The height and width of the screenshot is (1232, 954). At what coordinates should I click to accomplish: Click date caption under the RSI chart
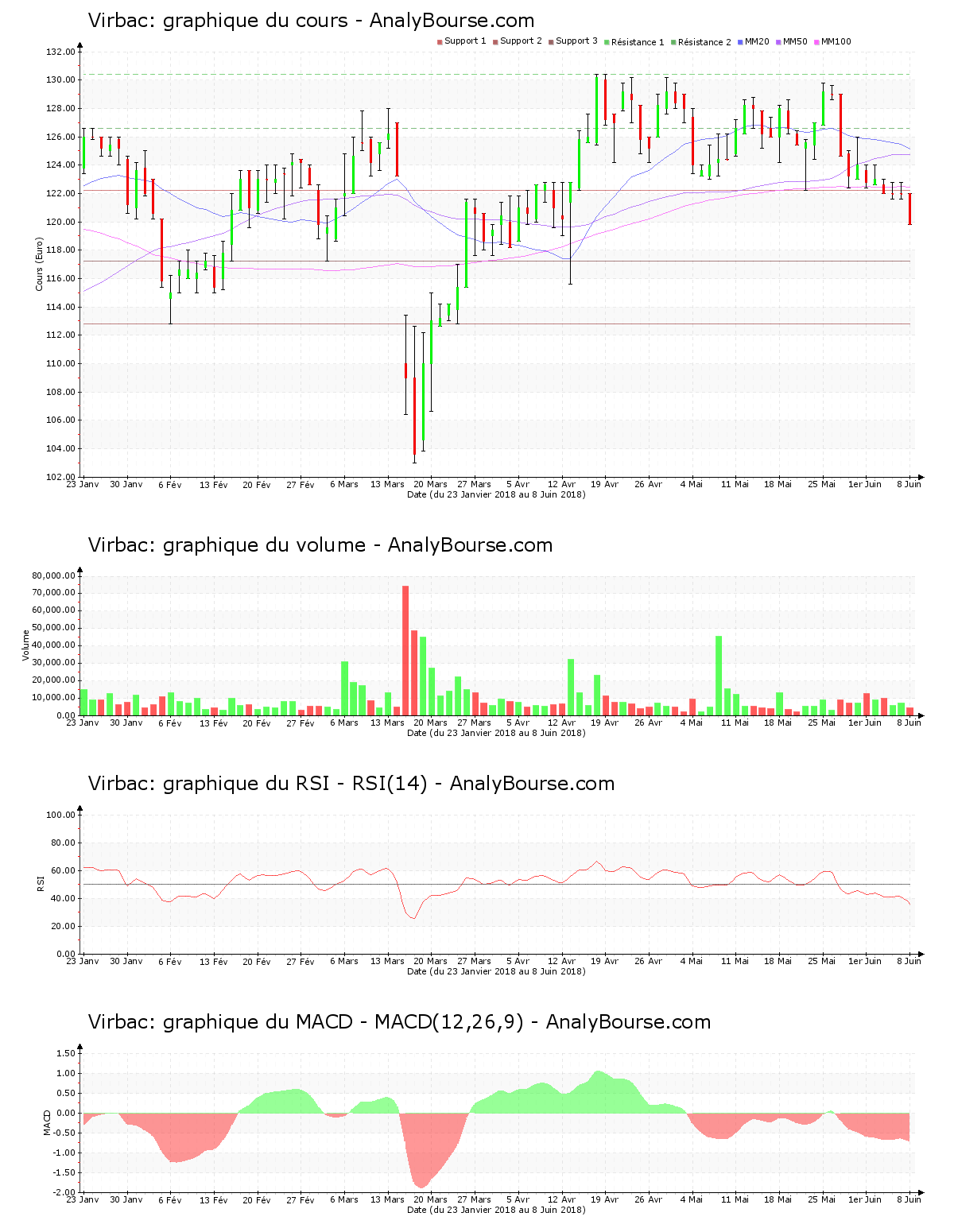pyautogui.click(x=496, y=971)
